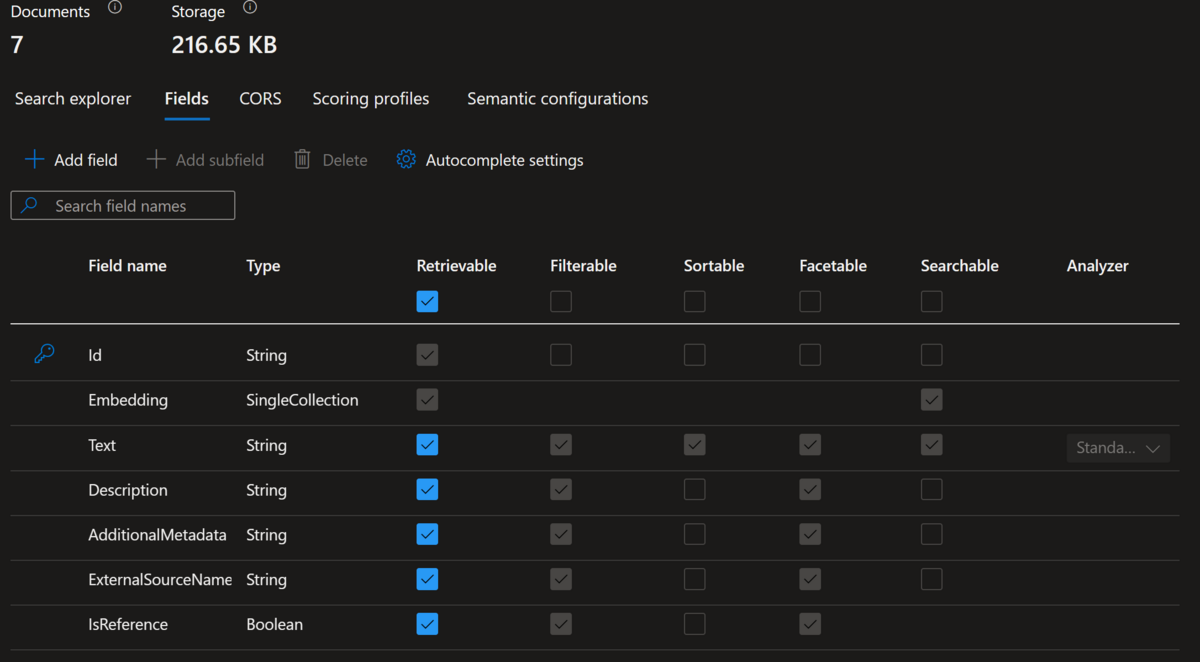Click the Add field plus icon
1200x662 pixels.
pyautogui.click(x=34, y=160)
